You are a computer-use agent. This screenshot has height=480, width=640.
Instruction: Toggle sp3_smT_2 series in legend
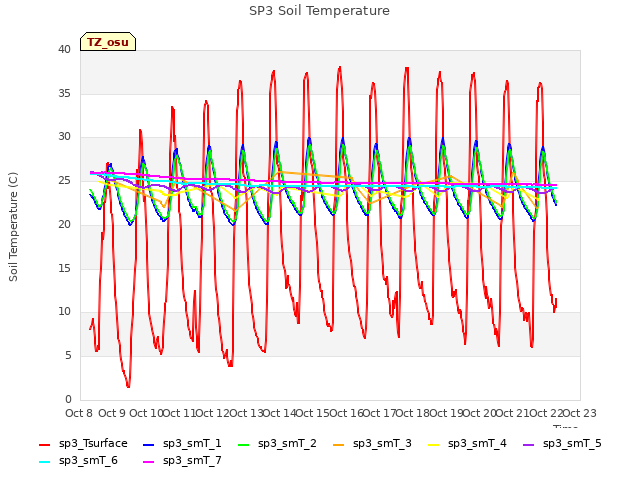point(277,444)
